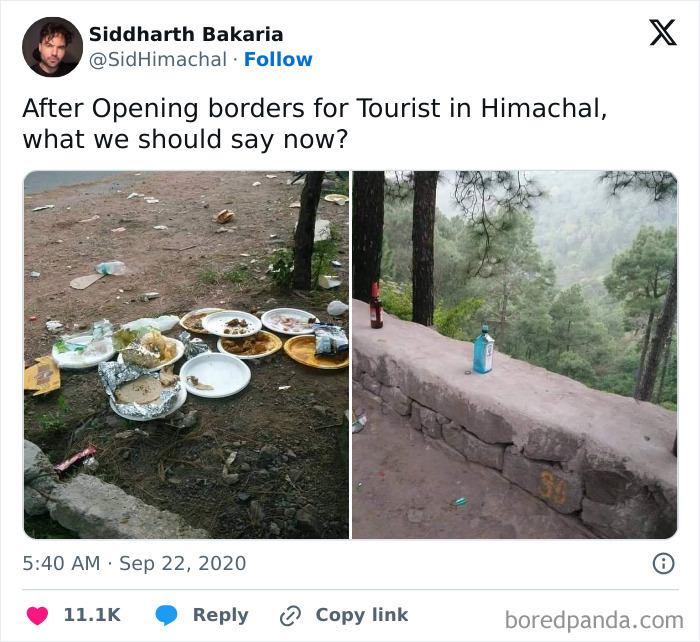Screen dimensions: 700x642
Task: Open the Sep 22, 2020 date link
Action: pos(182,563)
